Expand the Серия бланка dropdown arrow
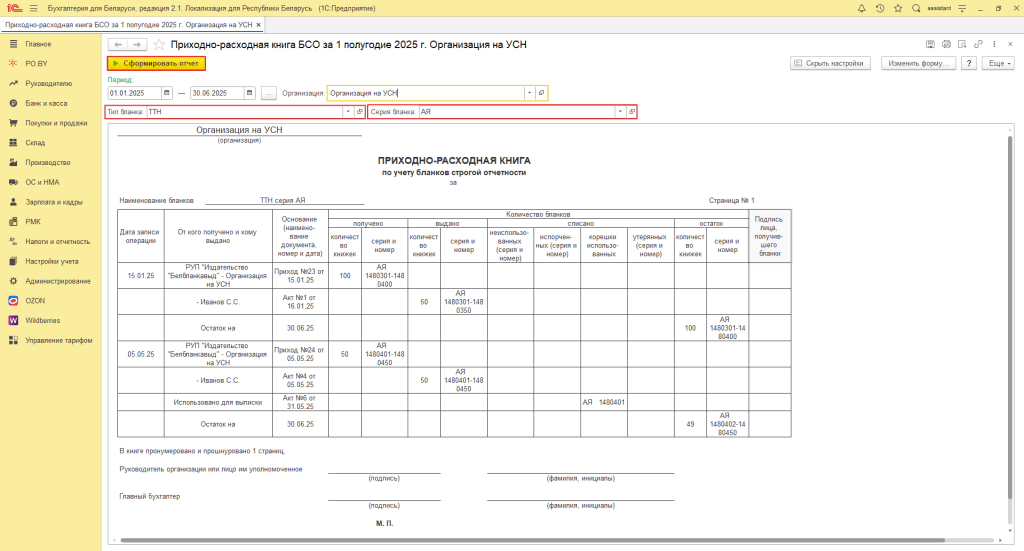The width and height of the screenshot is (1024, 551). [620, 112]
